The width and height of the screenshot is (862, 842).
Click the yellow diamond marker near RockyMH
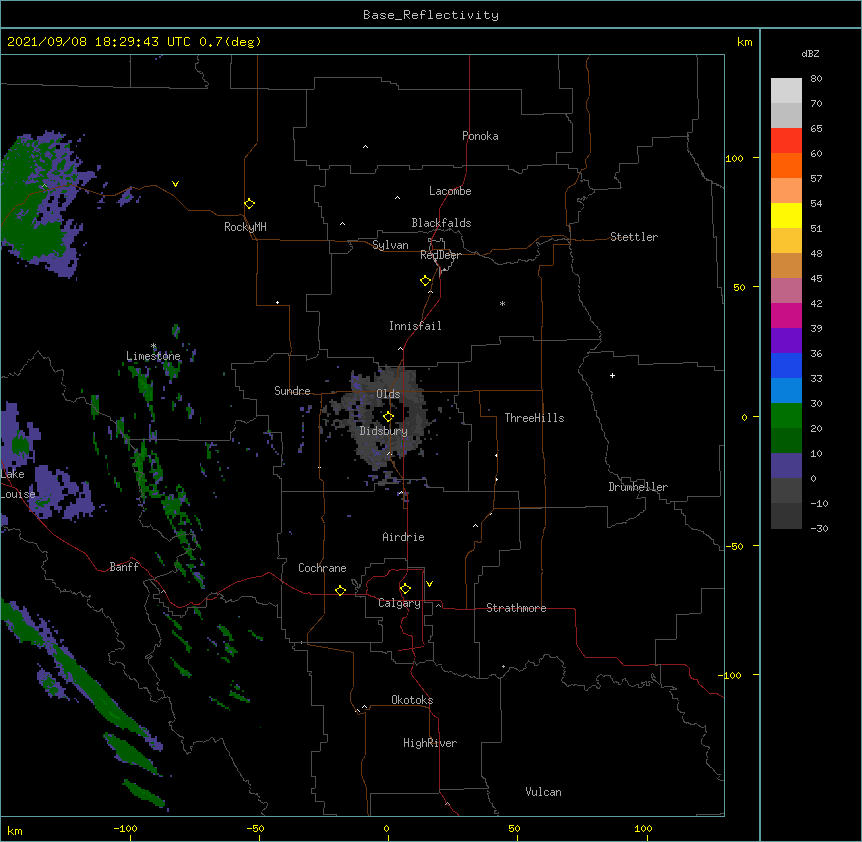(249, 204)
